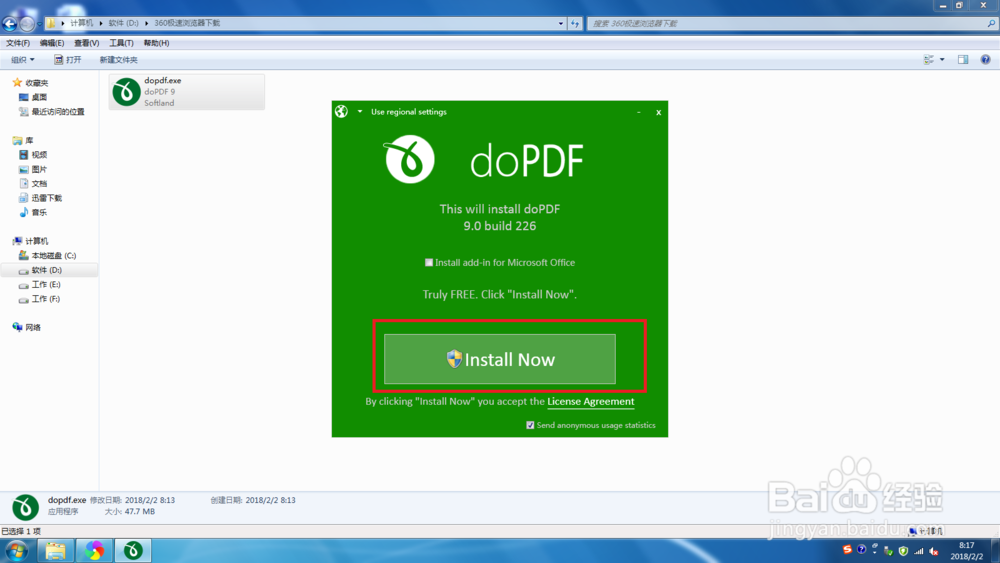The height and width of the screenshot is (563, 1000).
Task: Click Show desktop strip on taskbar
Action: 995,551
